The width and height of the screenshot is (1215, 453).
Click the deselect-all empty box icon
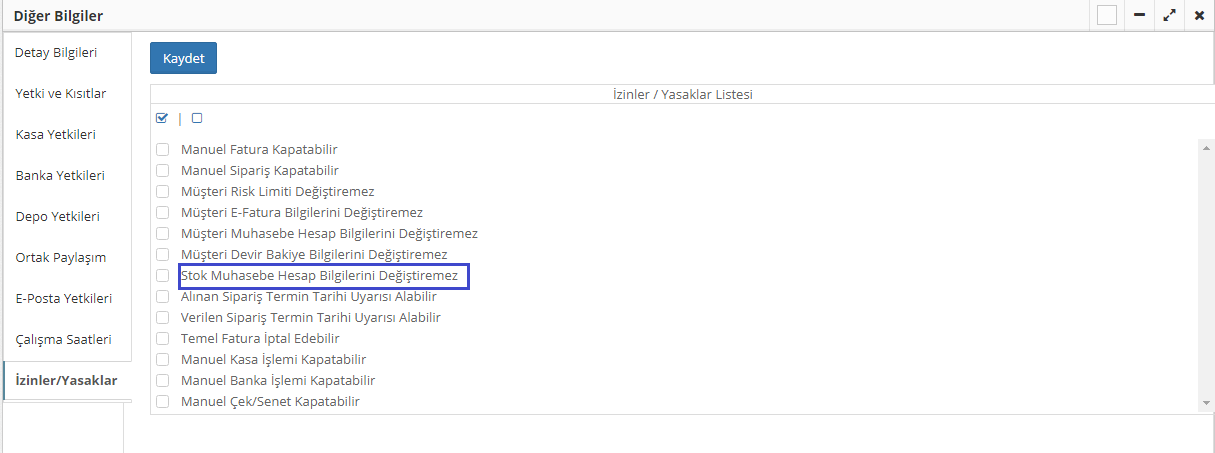click(197, 118)
